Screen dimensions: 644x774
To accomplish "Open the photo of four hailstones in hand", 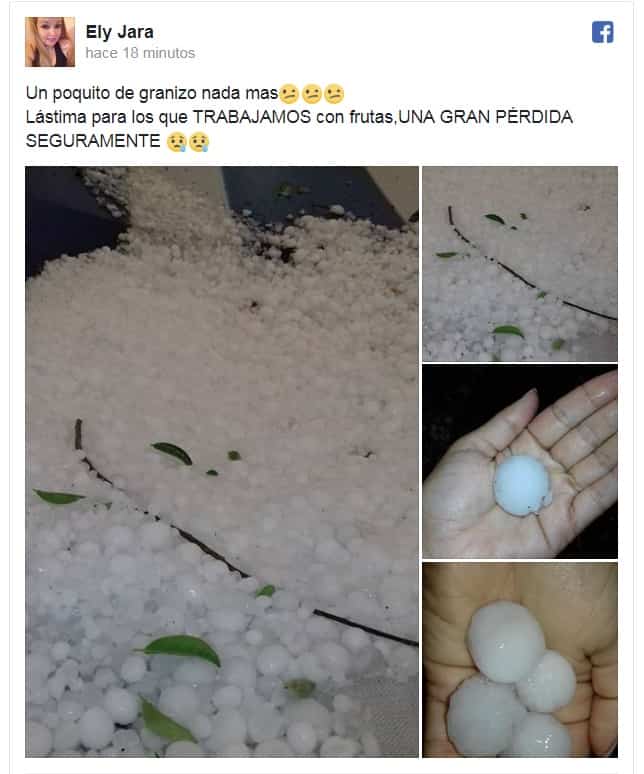I will pyautogui.click(x=520, y=659).
